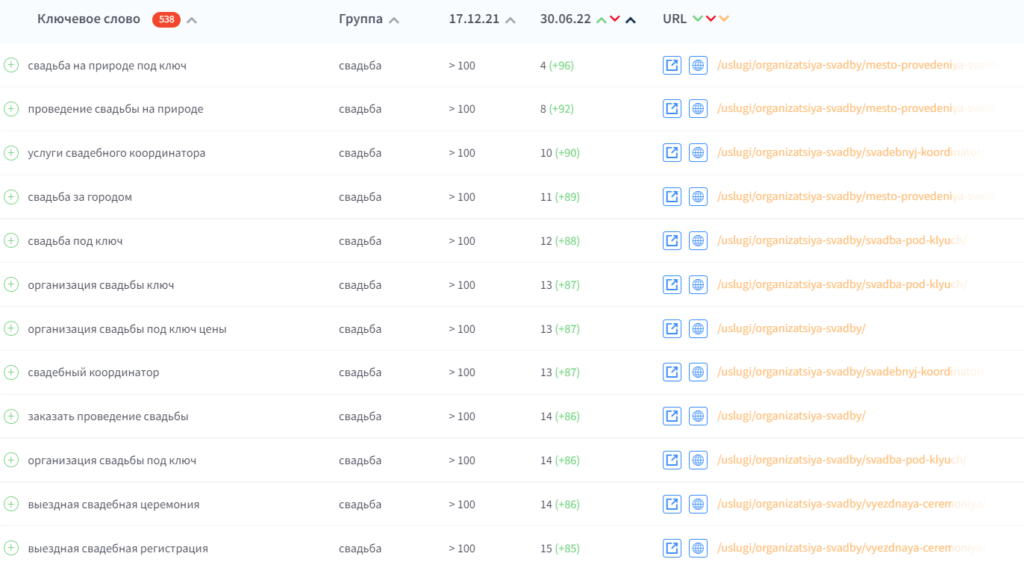Viewport: 1024px width, 565px height.
Task: Open external link for 'организация свадьбы под ключ цены'
Action: tap(672, 329)
